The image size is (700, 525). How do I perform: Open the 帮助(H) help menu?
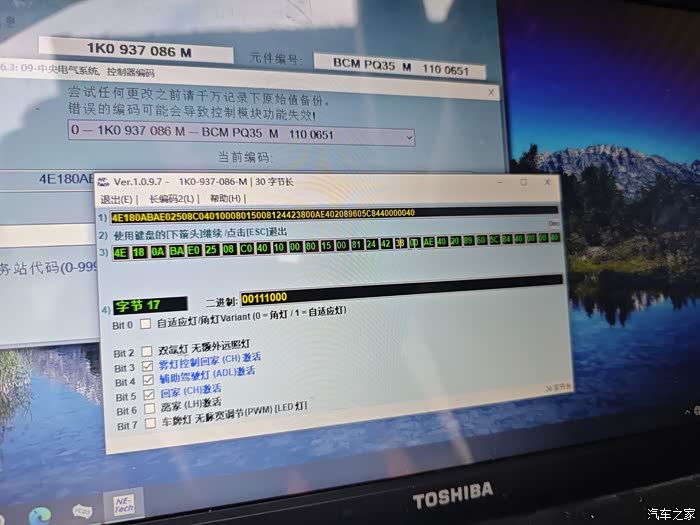coord(225,198)
